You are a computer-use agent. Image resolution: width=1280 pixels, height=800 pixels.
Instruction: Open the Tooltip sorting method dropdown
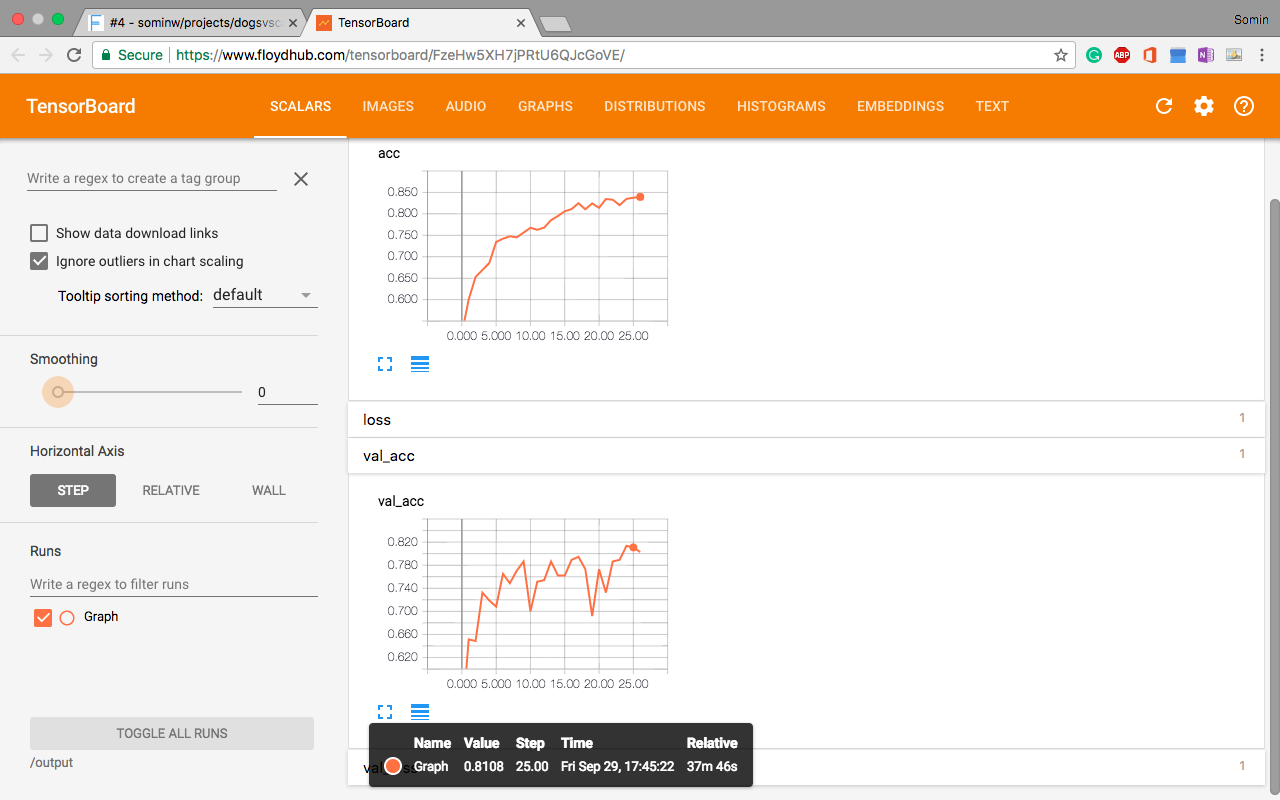coord(265,295)
